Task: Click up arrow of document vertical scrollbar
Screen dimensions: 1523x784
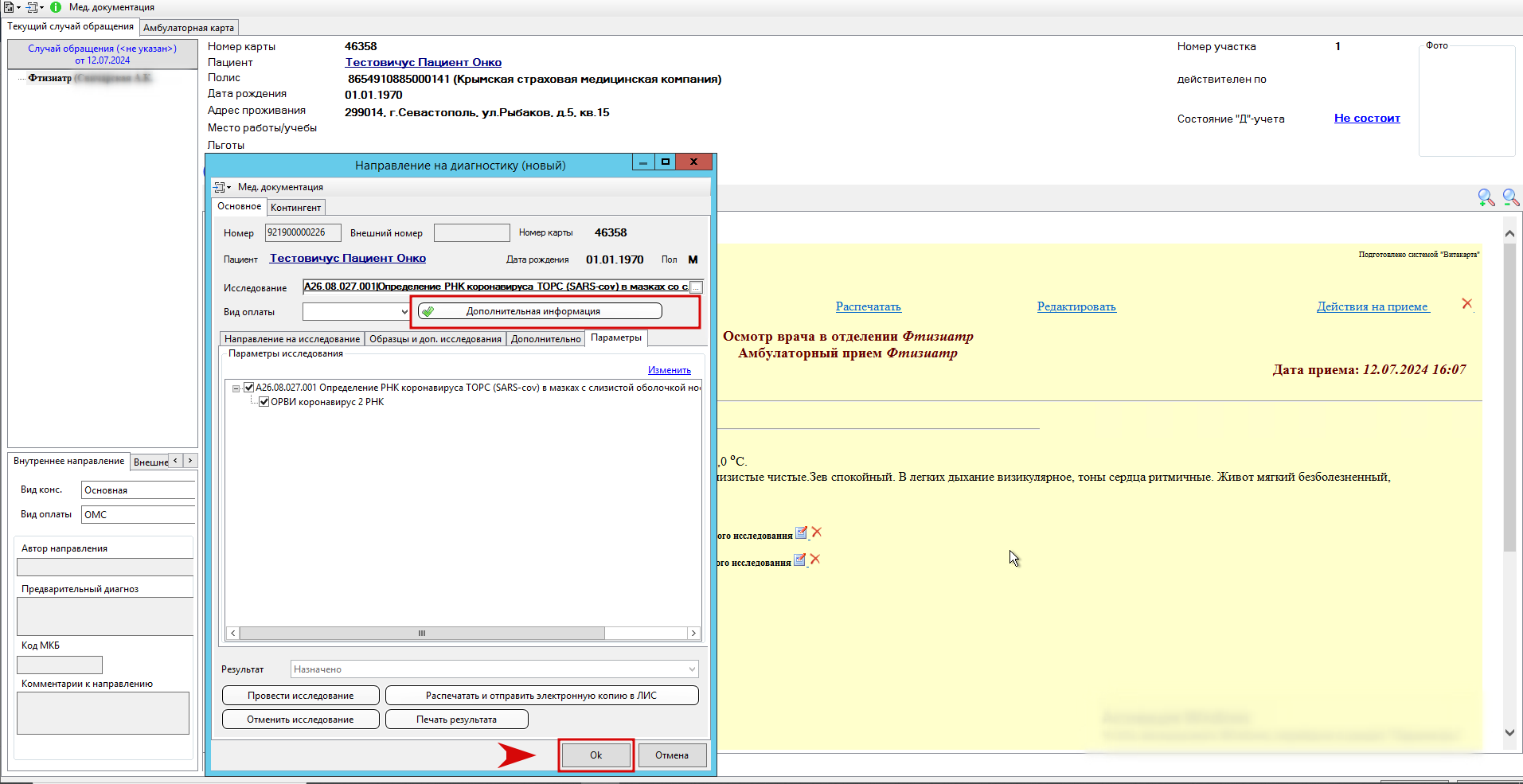Action: (1509, 233)
